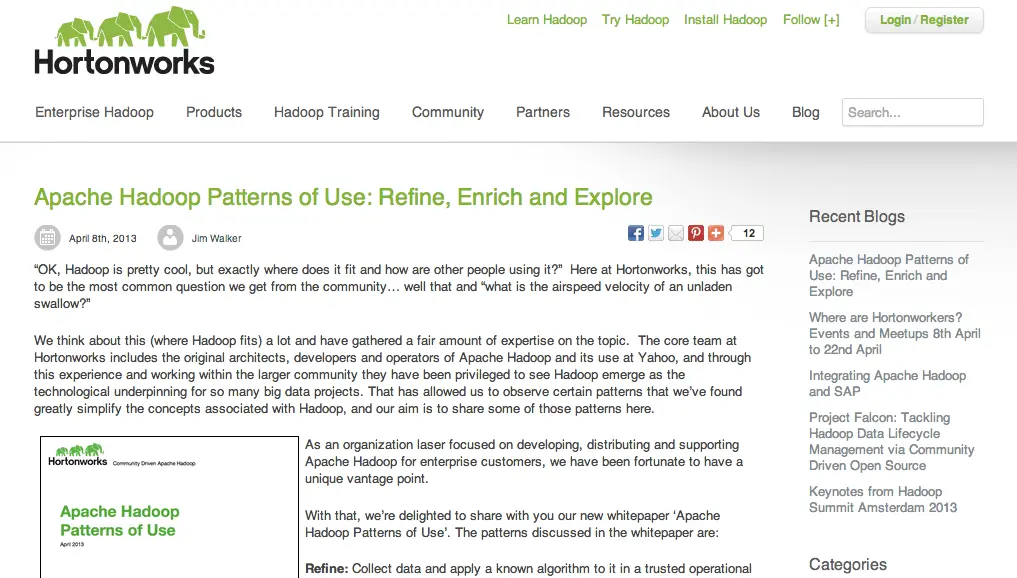Open Jim Walker's author link
1017x578 pixels.
pyautogui.click(x=217, y=239)
